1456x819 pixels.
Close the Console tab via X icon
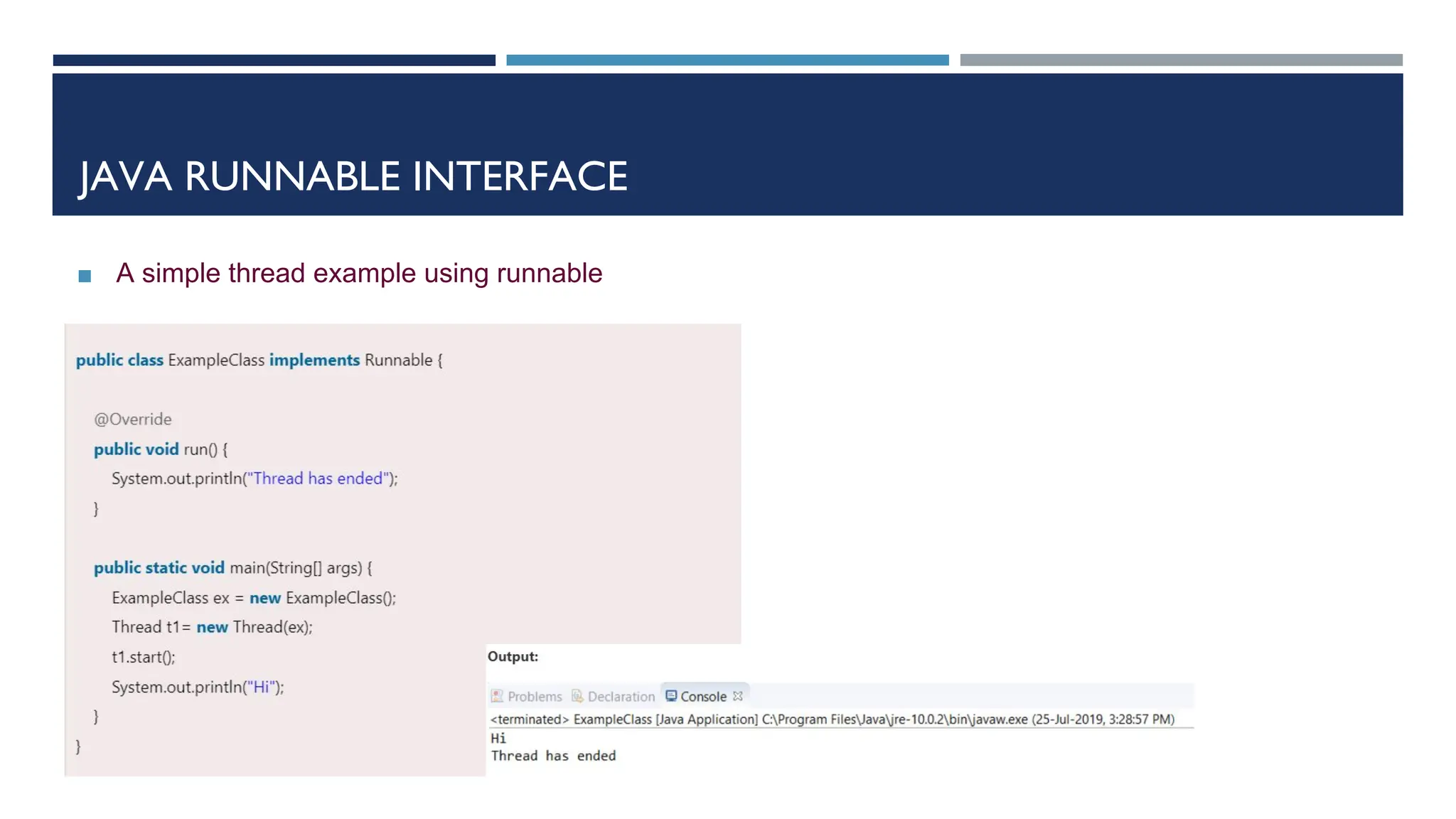pyautogui.click(x=738, y=696)
